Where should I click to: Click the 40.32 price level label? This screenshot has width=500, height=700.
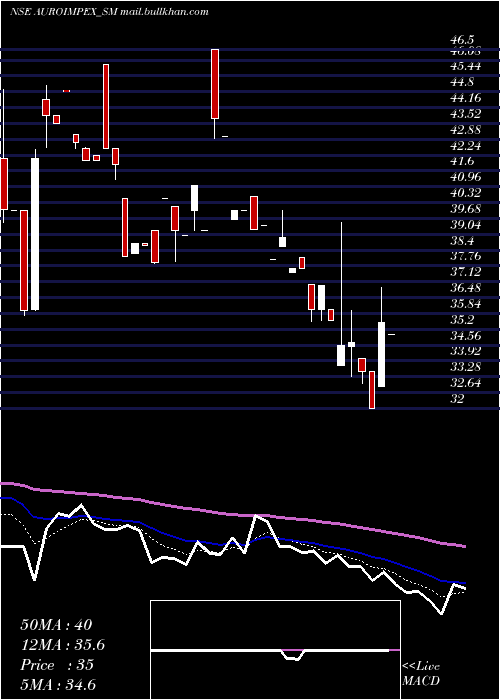466,193
